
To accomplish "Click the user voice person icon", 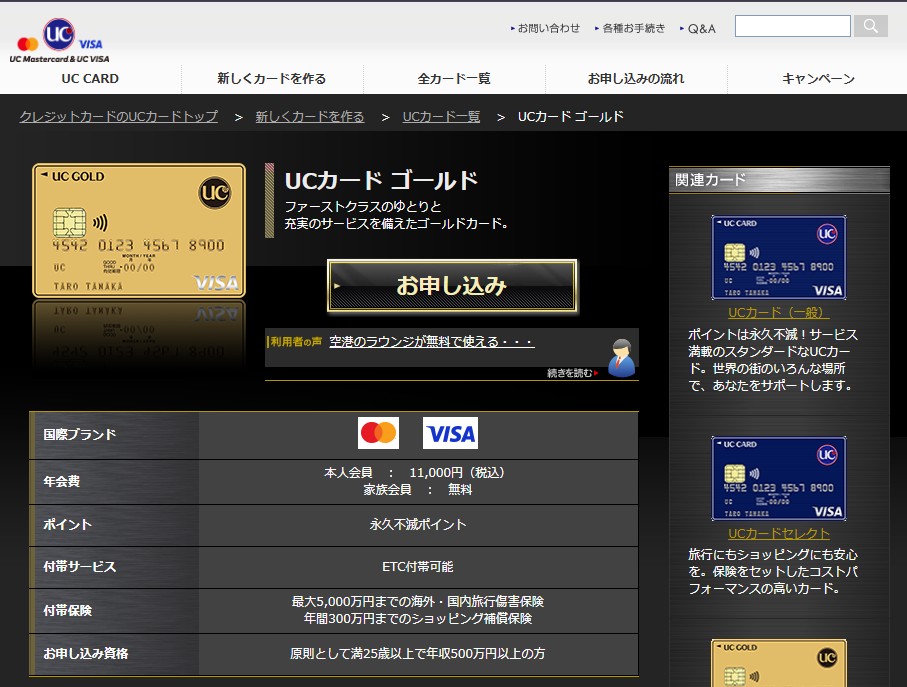I will 621,356.
